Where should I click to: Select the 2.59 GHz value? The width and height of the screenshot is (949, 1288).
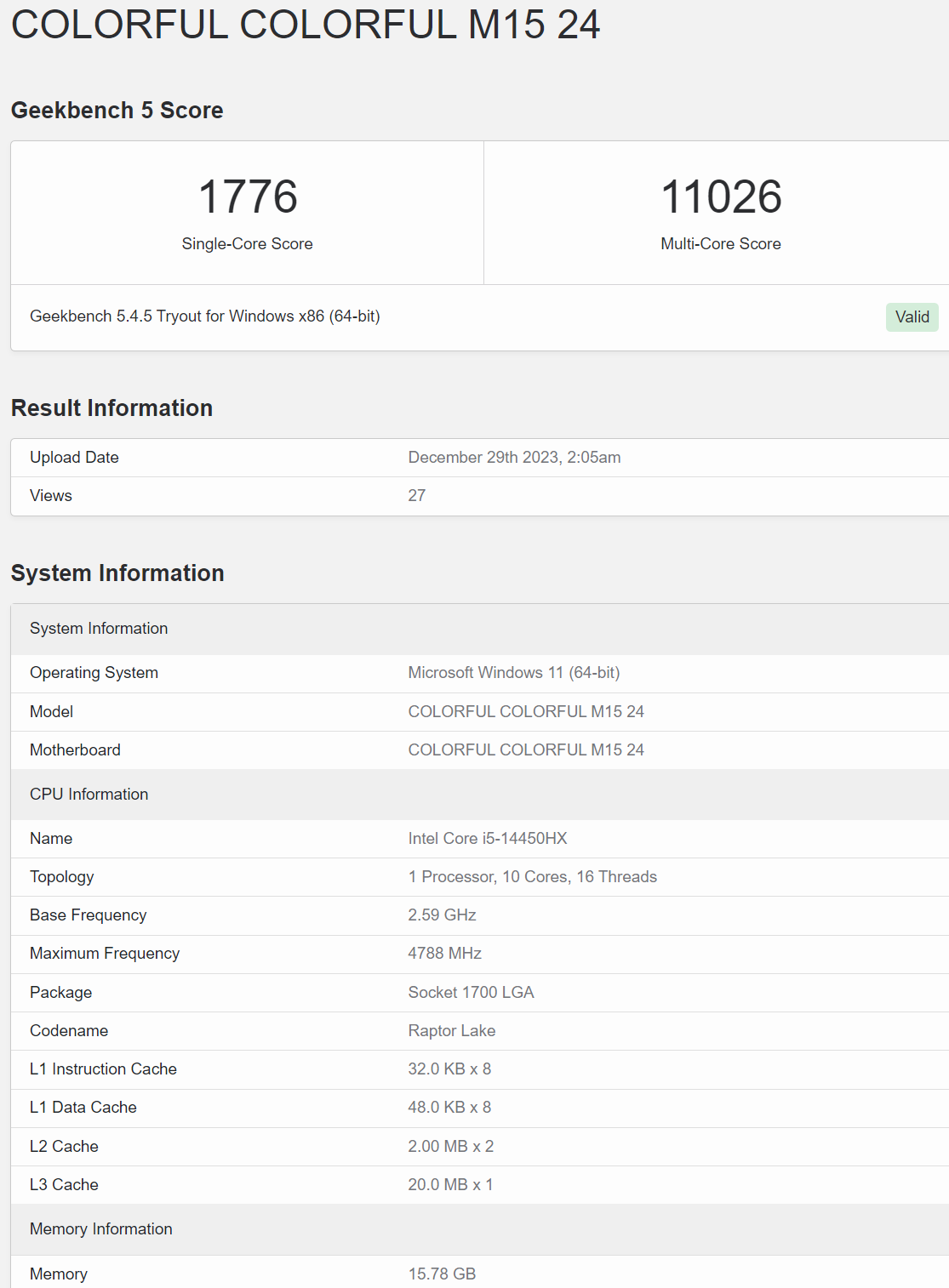pos(443,915)
